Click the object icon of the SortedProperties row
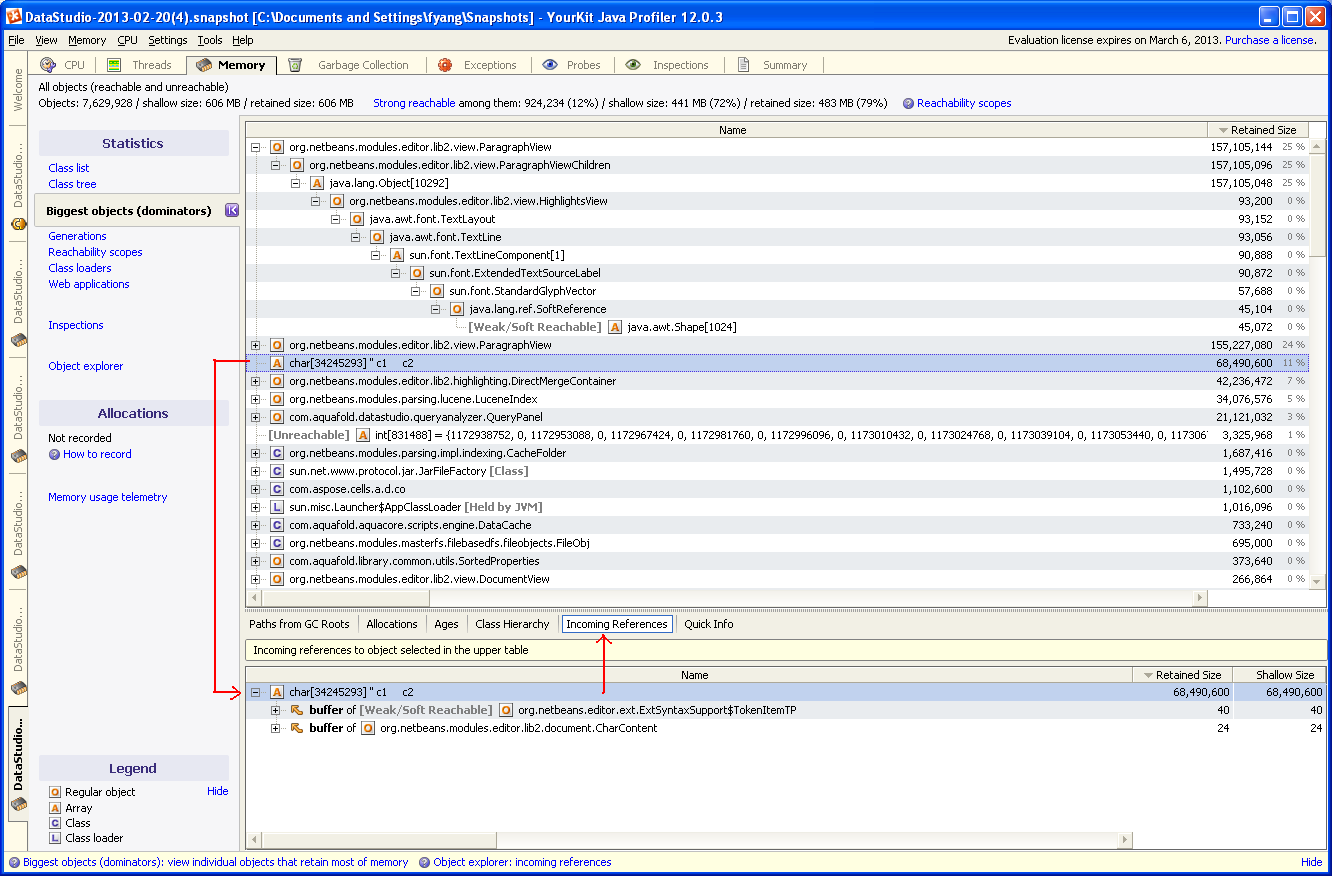Screen dimensions: 1332x876 277,561
